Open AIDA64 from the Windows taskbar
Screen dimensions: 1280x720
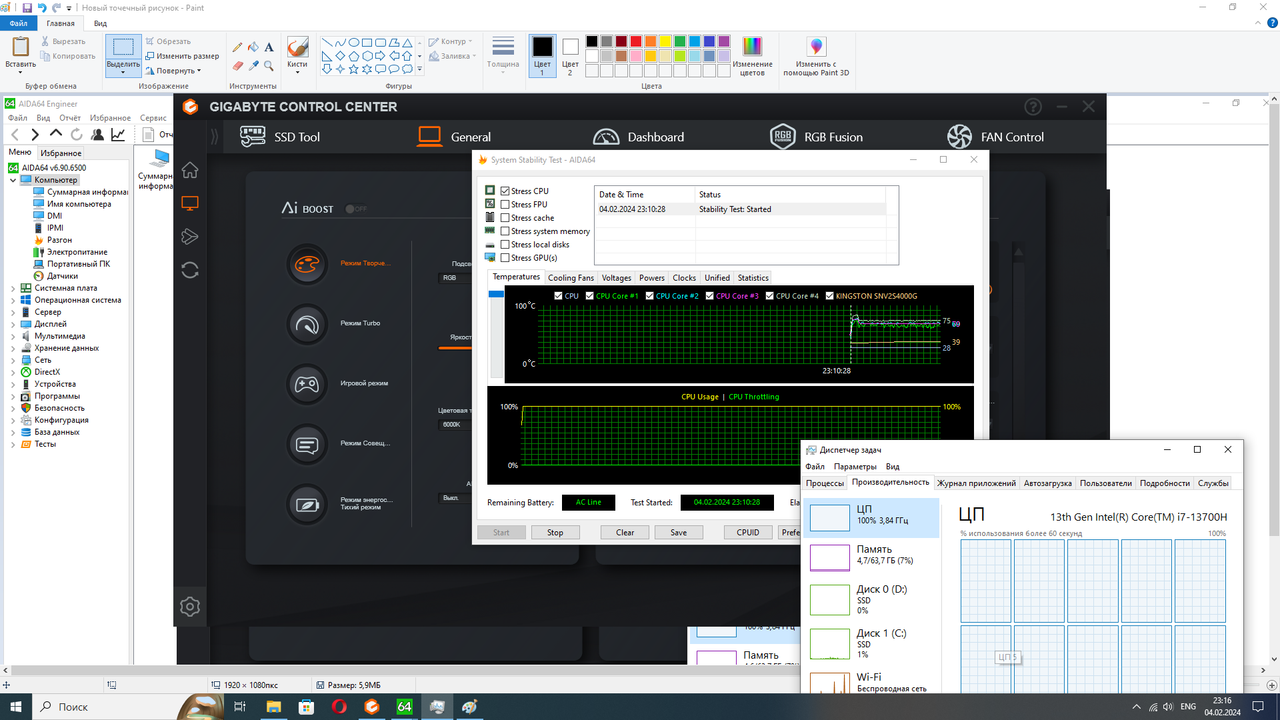pos(405,706)
